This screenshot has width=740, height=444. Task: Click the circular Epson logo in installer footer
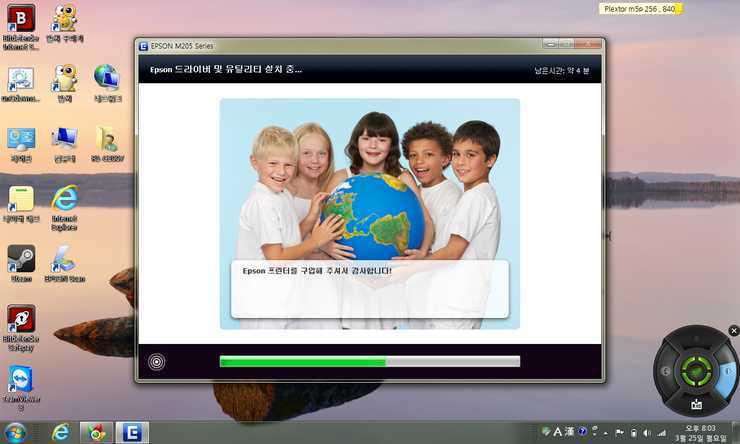pyautogui.click(x=157, y=361)
